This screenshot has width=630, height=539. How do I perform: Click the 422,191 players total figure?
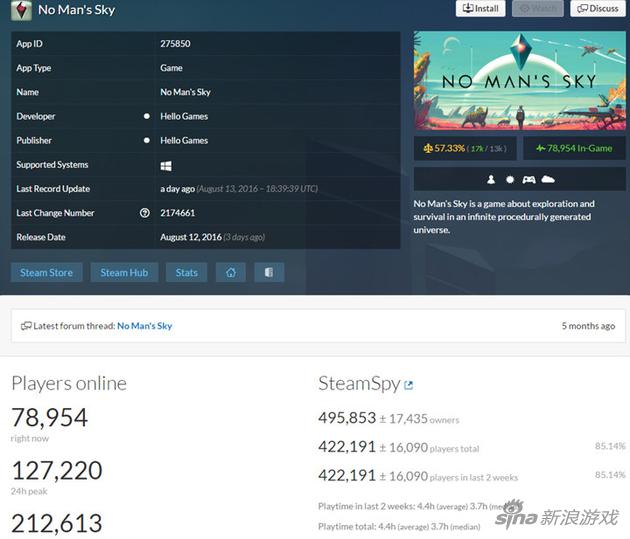[x=347, y=447]
